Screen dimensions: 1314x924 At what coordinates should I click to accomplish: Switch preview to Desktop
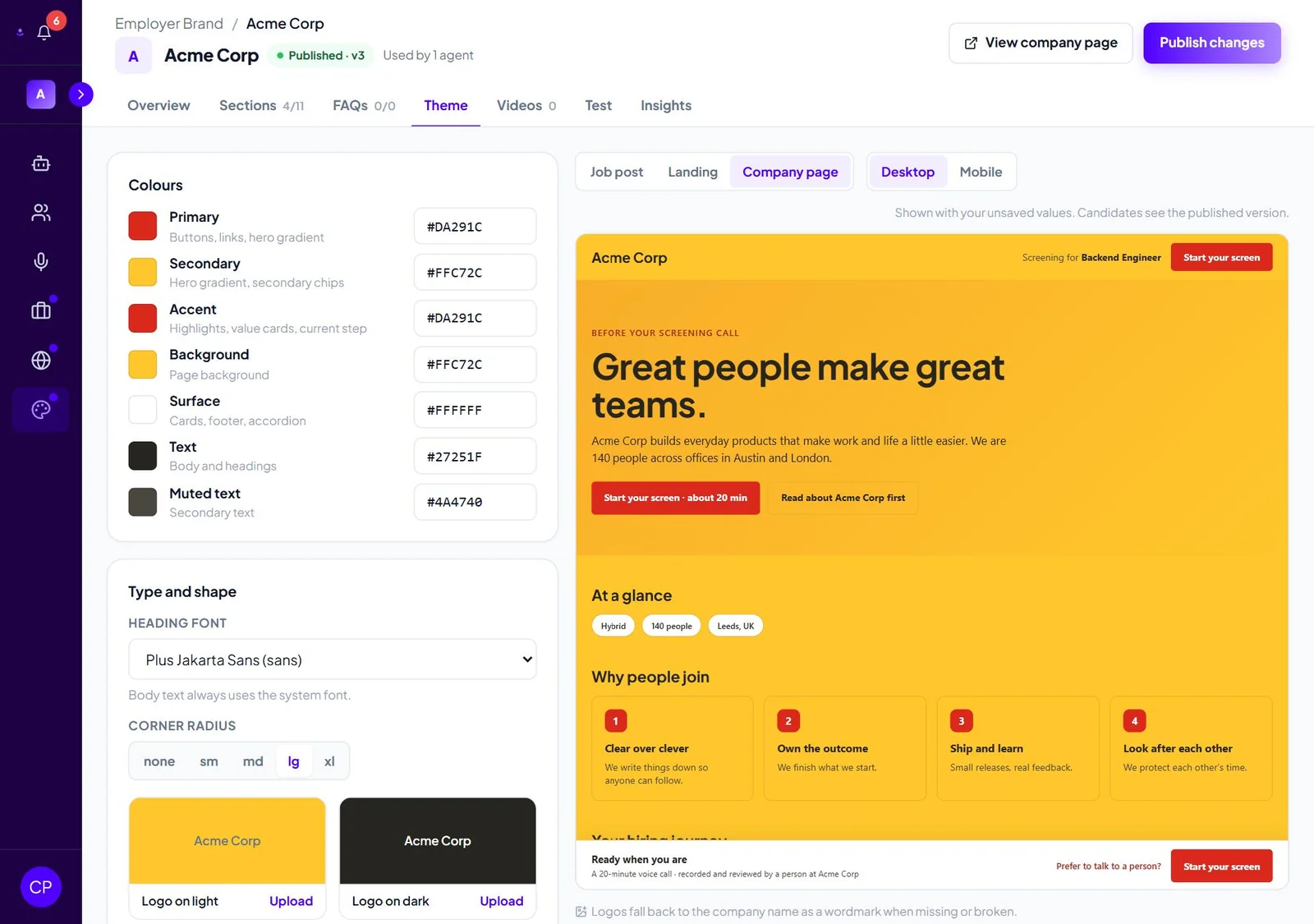(907, 172)
